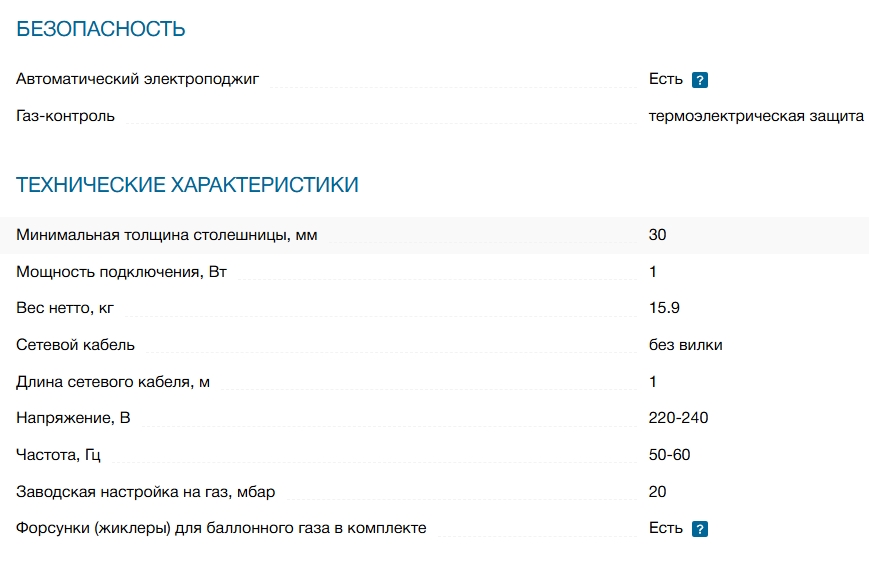Select the без вилки value
Screen dimensions: 869x580
pos(685,345)
